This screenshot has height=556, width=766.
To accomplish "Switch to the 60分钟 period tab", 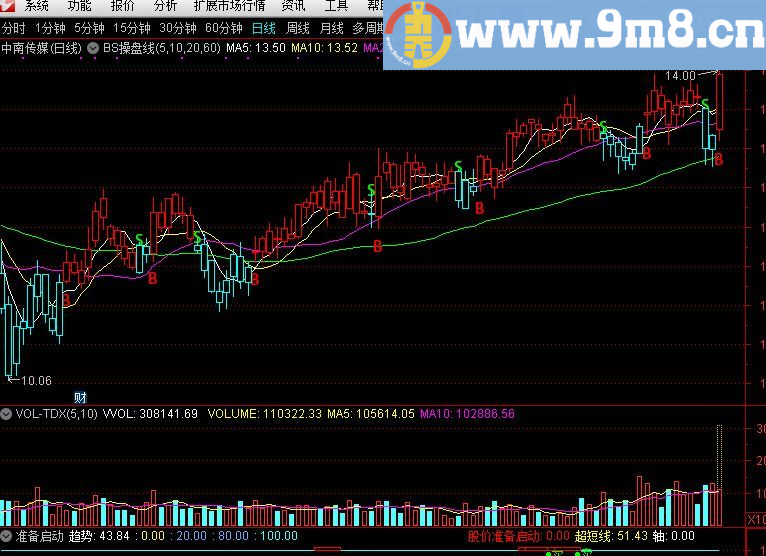I will (224, 28).
